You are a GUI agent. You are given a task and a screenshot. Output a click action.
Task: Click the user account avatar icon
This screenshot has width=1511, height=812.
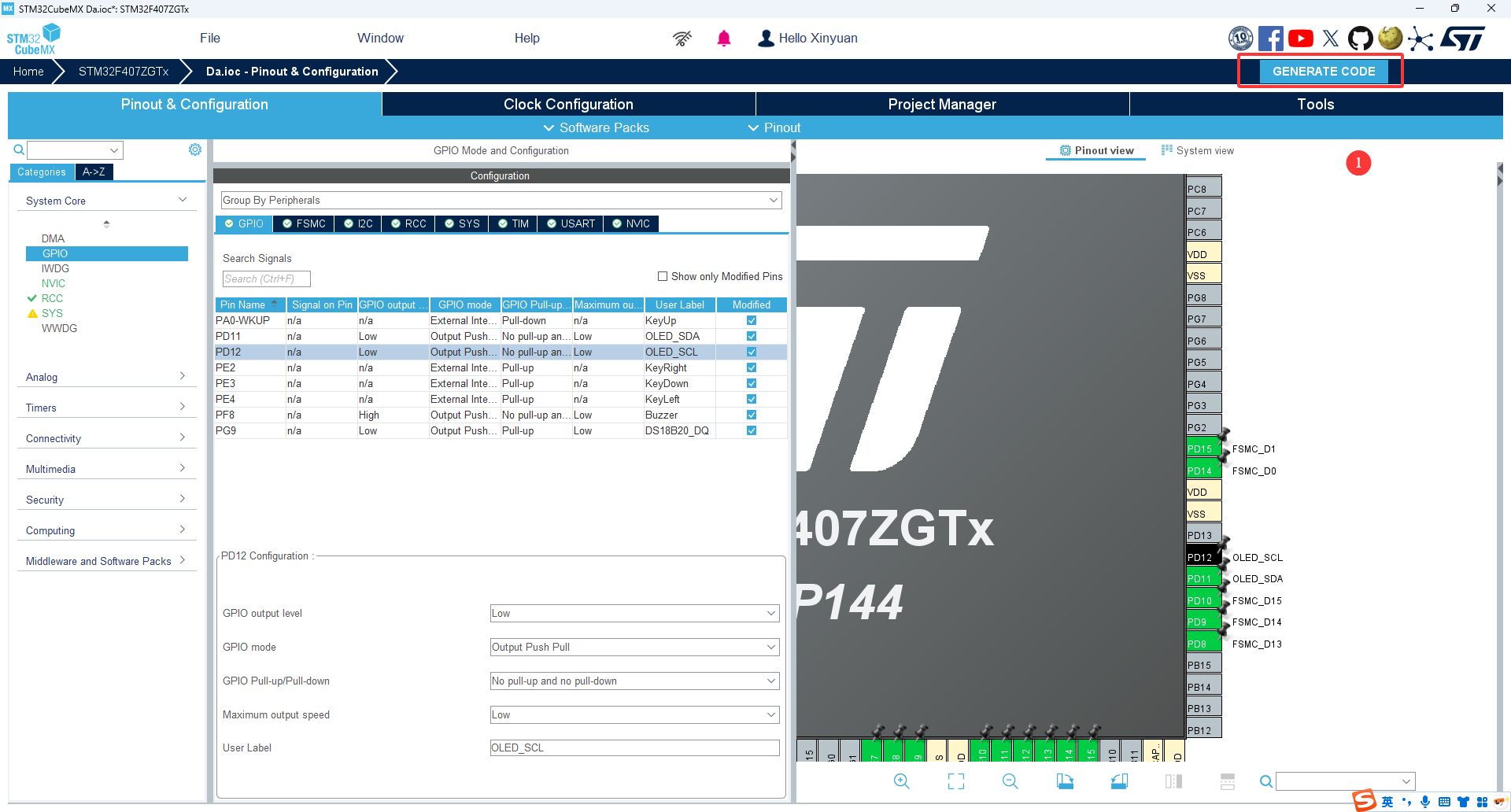(766, 39)
